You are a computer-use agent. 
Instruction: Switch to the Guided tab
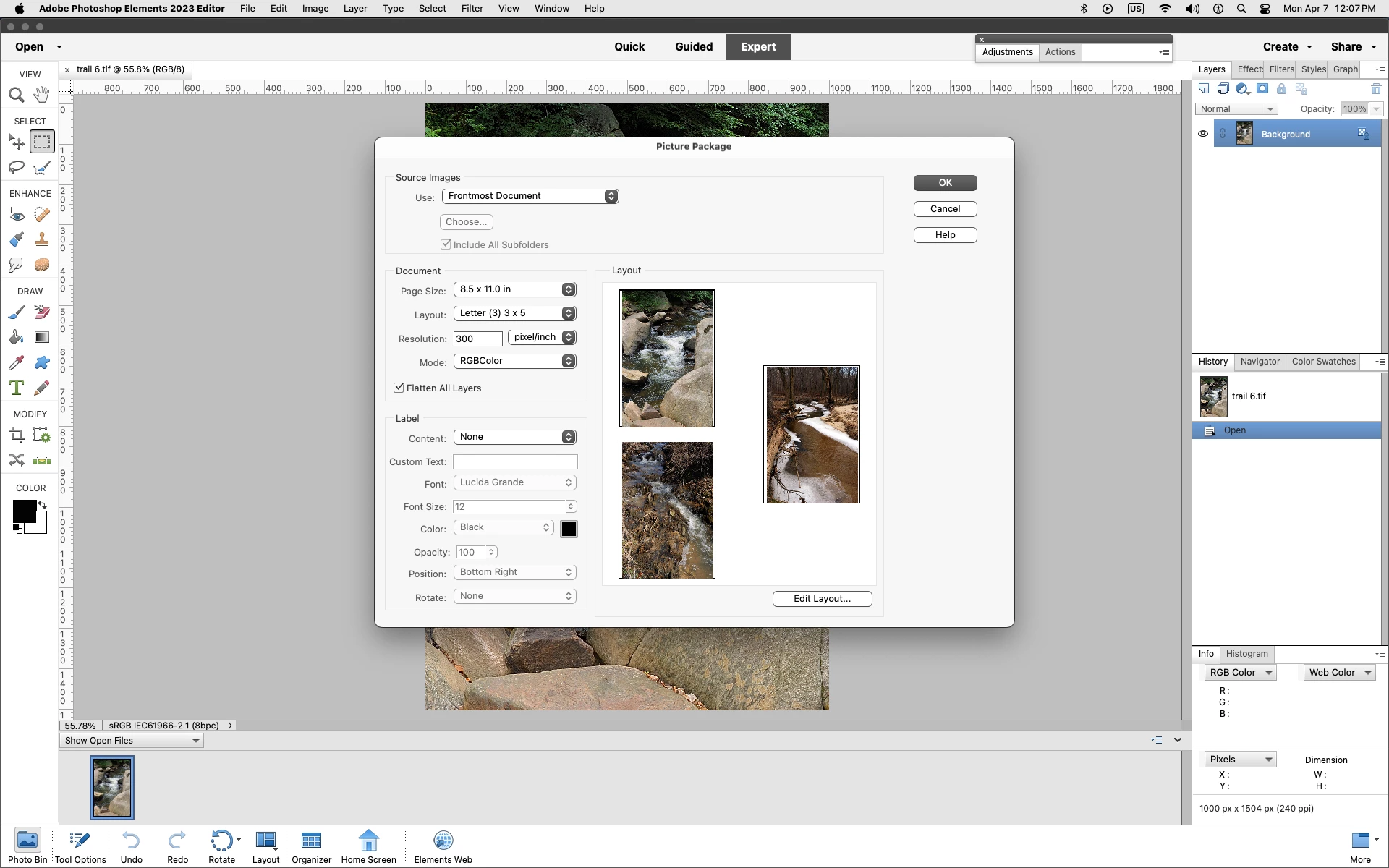click(693, 47)
